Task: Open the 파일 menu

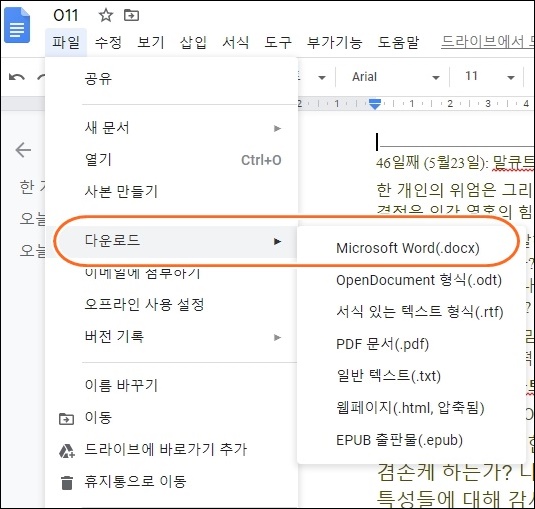Action: coord(66,42)
